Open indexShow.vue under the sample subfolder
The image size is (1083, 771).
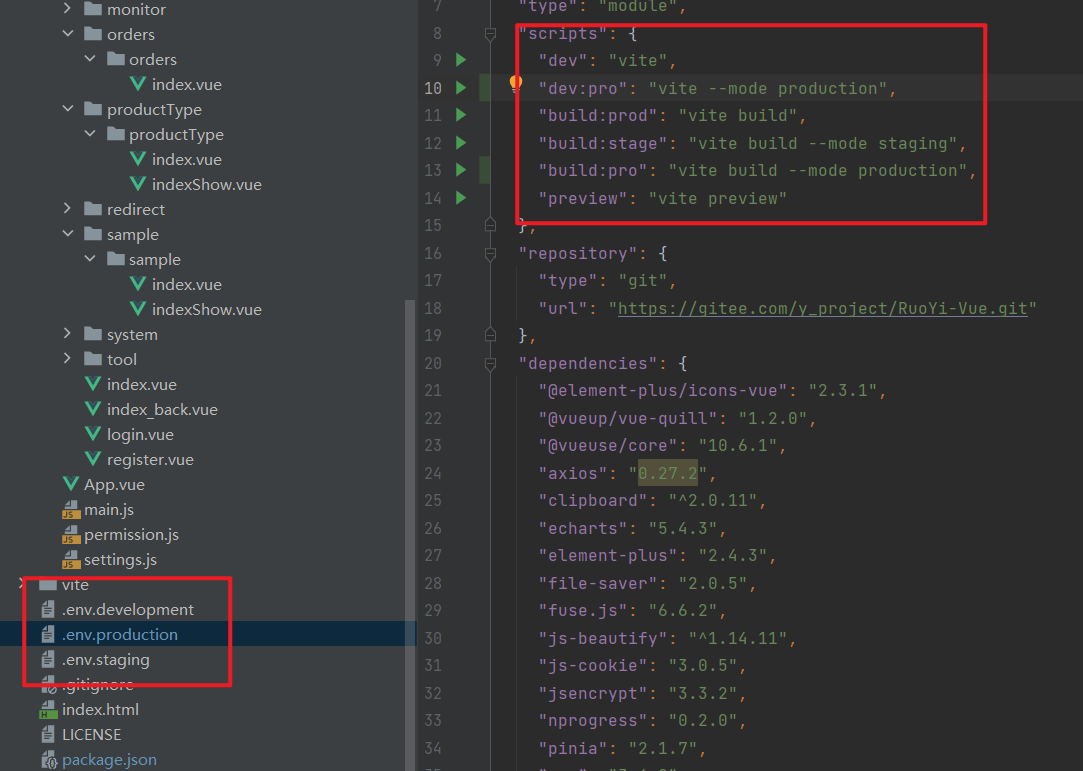coord(207,310)
